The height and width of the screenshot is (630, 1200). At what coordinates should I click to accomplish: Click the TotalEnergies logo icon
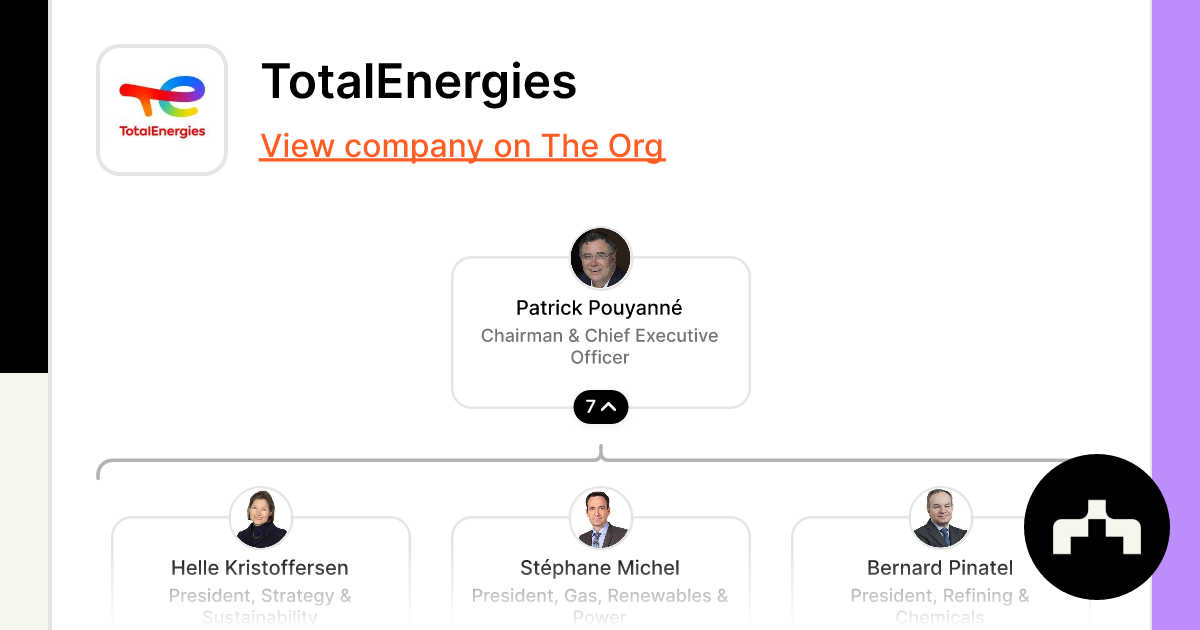pyautogui.click(x=162, y=110)
